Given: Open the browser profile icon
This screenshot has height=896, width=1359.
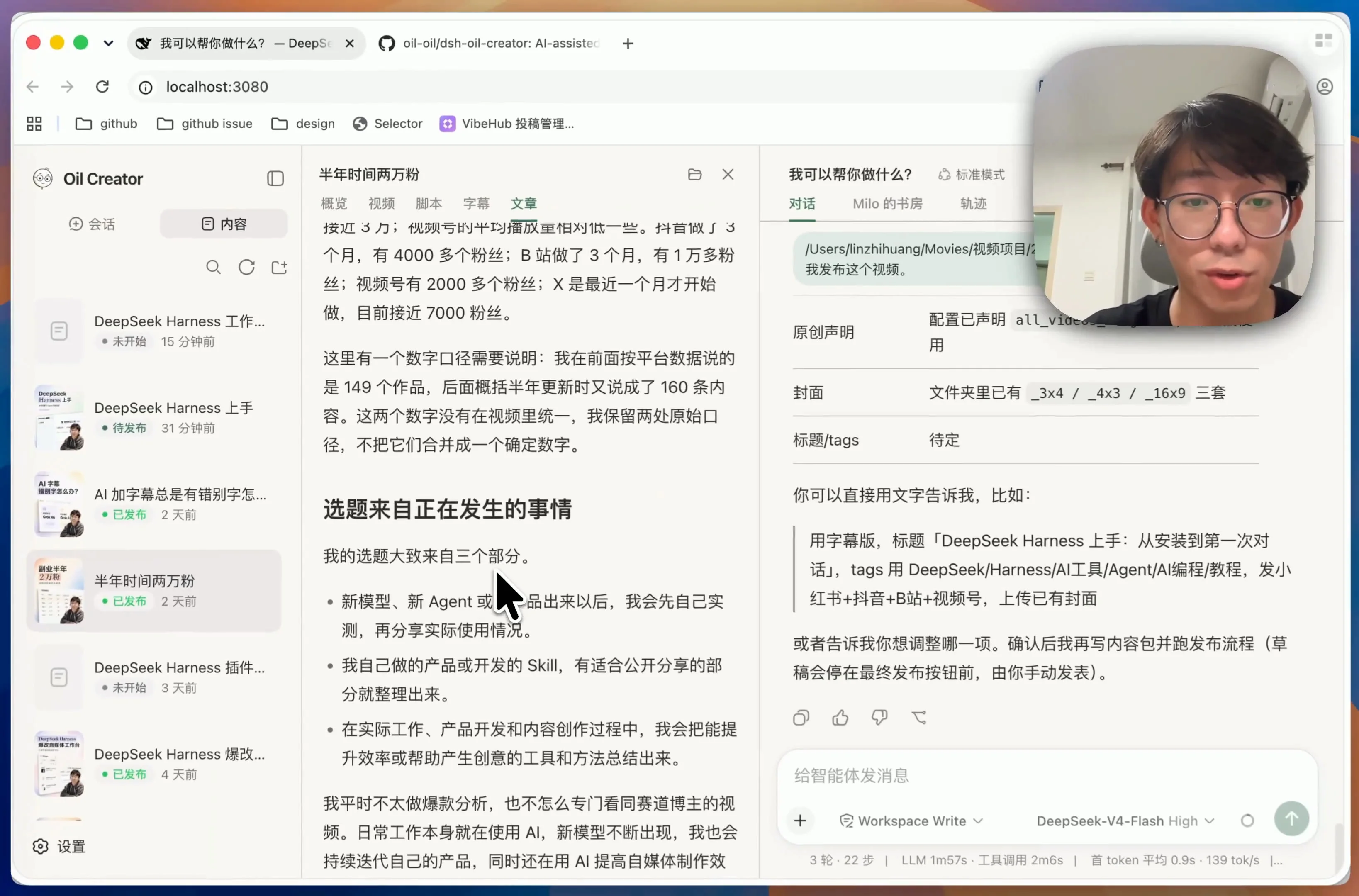Looking at the screenshot, I should click(x=1325, y=87).
